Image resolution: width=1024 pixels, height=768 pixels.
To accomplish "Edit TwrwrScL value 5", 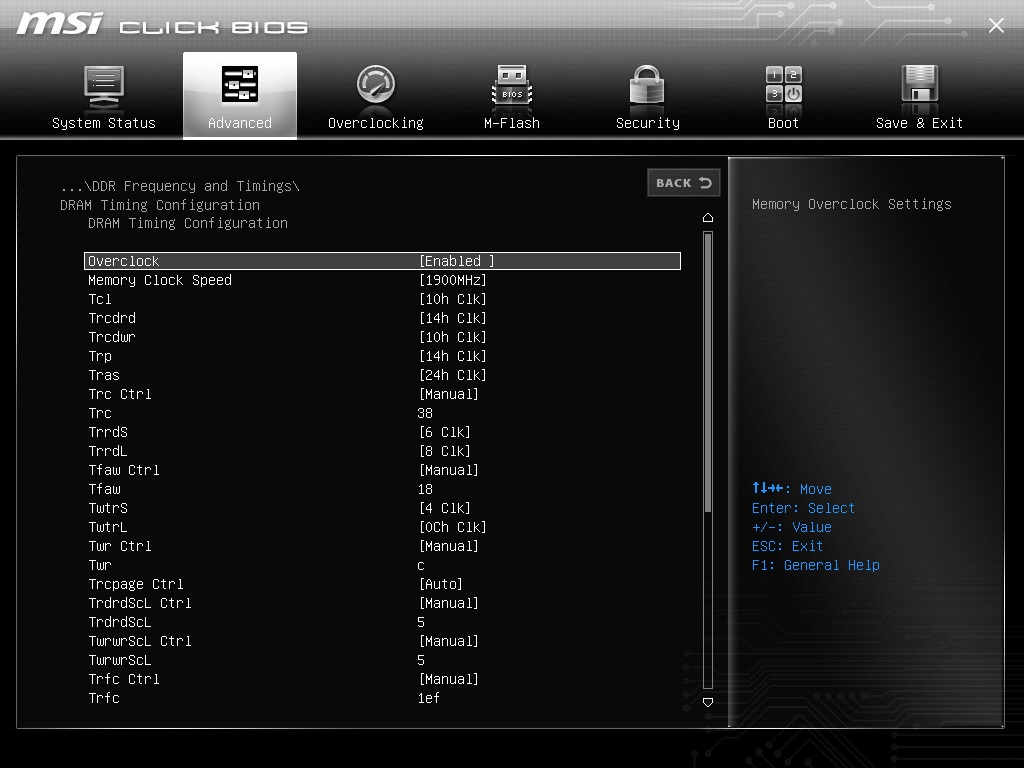I will (x=421, y=660).
